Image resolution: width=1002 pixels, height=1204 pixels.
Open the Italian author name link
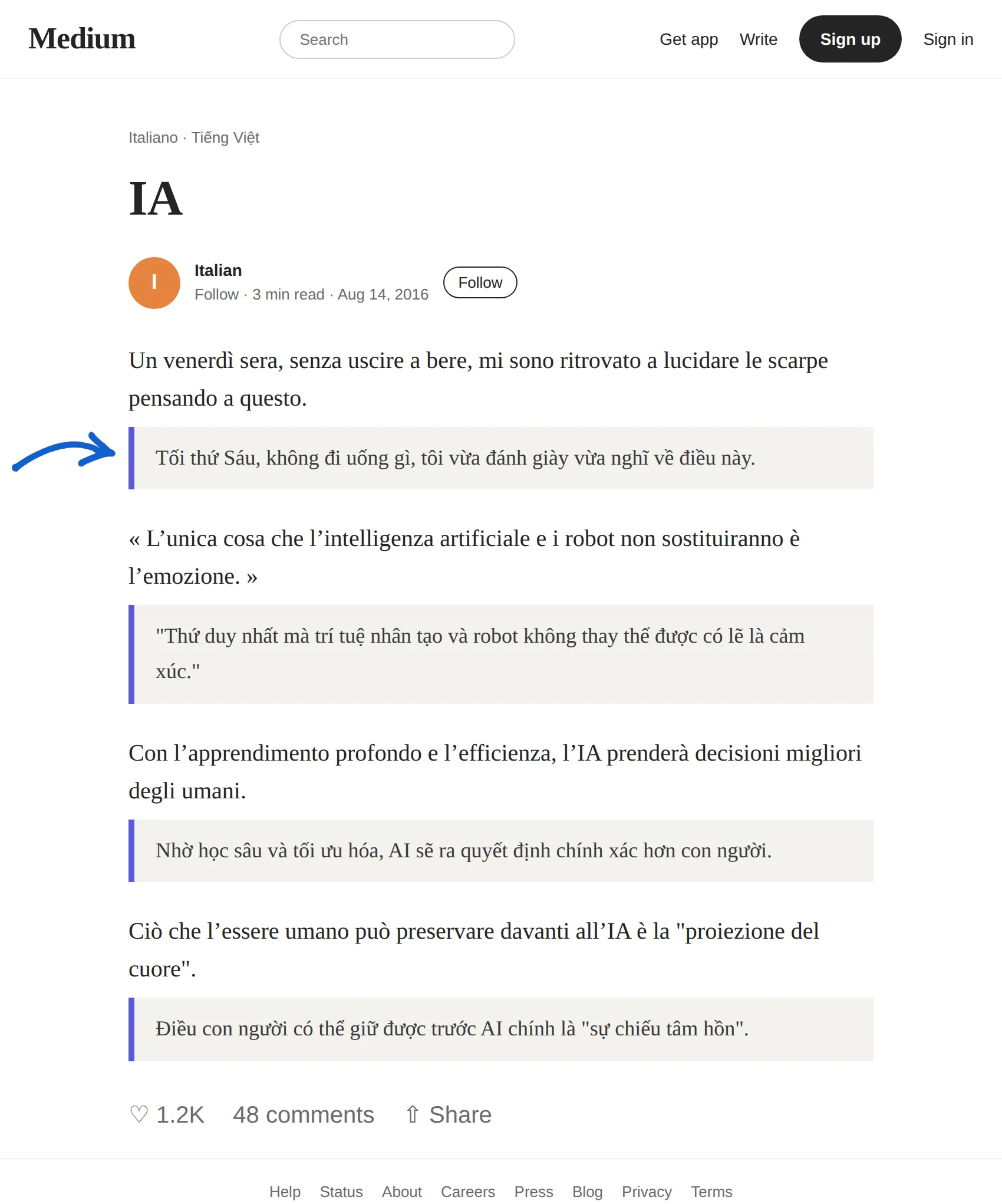coord(218,271)
